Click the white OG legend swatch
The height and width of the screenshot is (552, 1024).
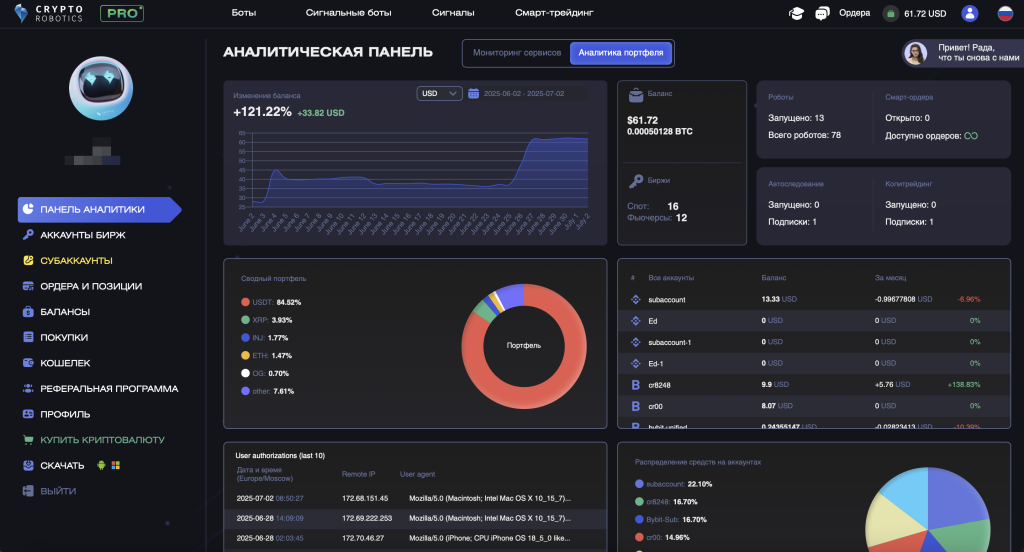pos(246,373)
